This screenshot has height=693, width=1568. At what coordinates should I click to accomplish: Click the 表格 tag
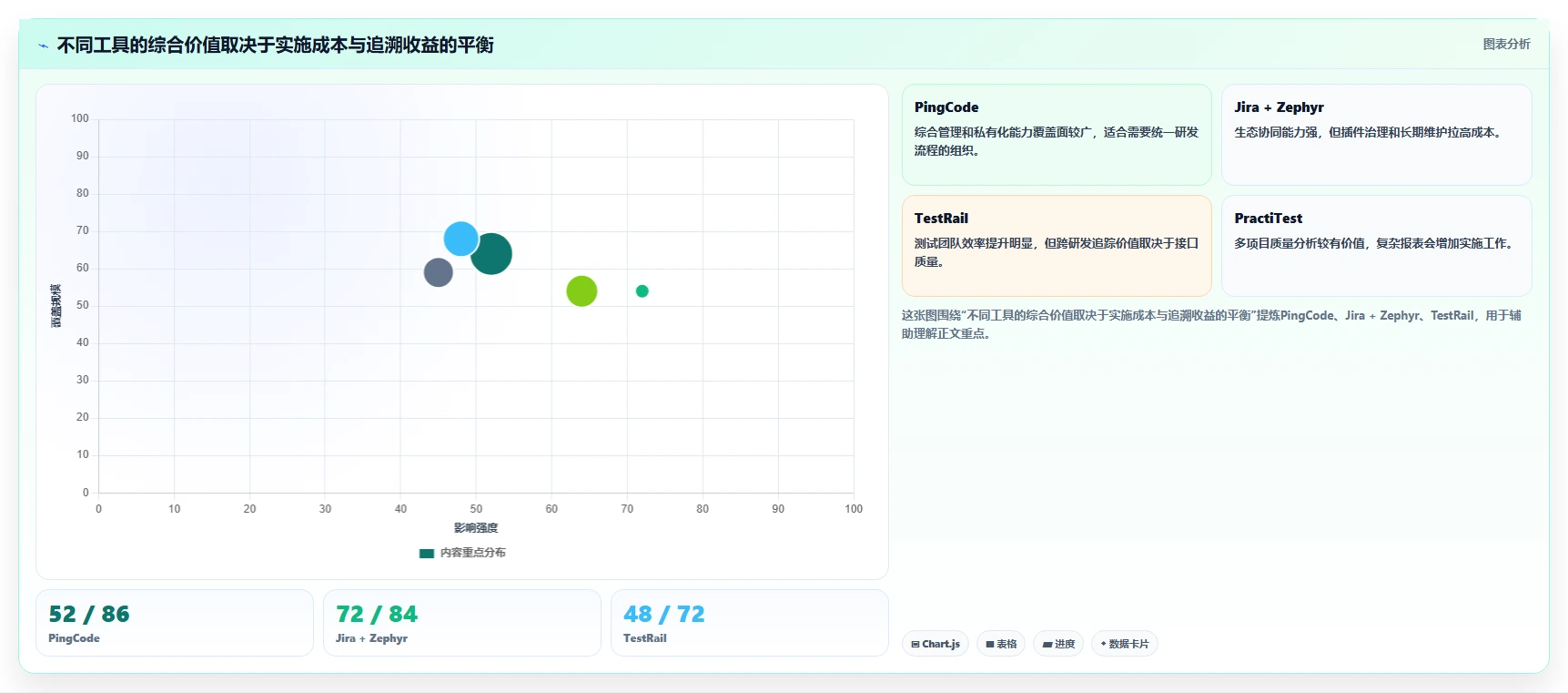point(1001,644)
